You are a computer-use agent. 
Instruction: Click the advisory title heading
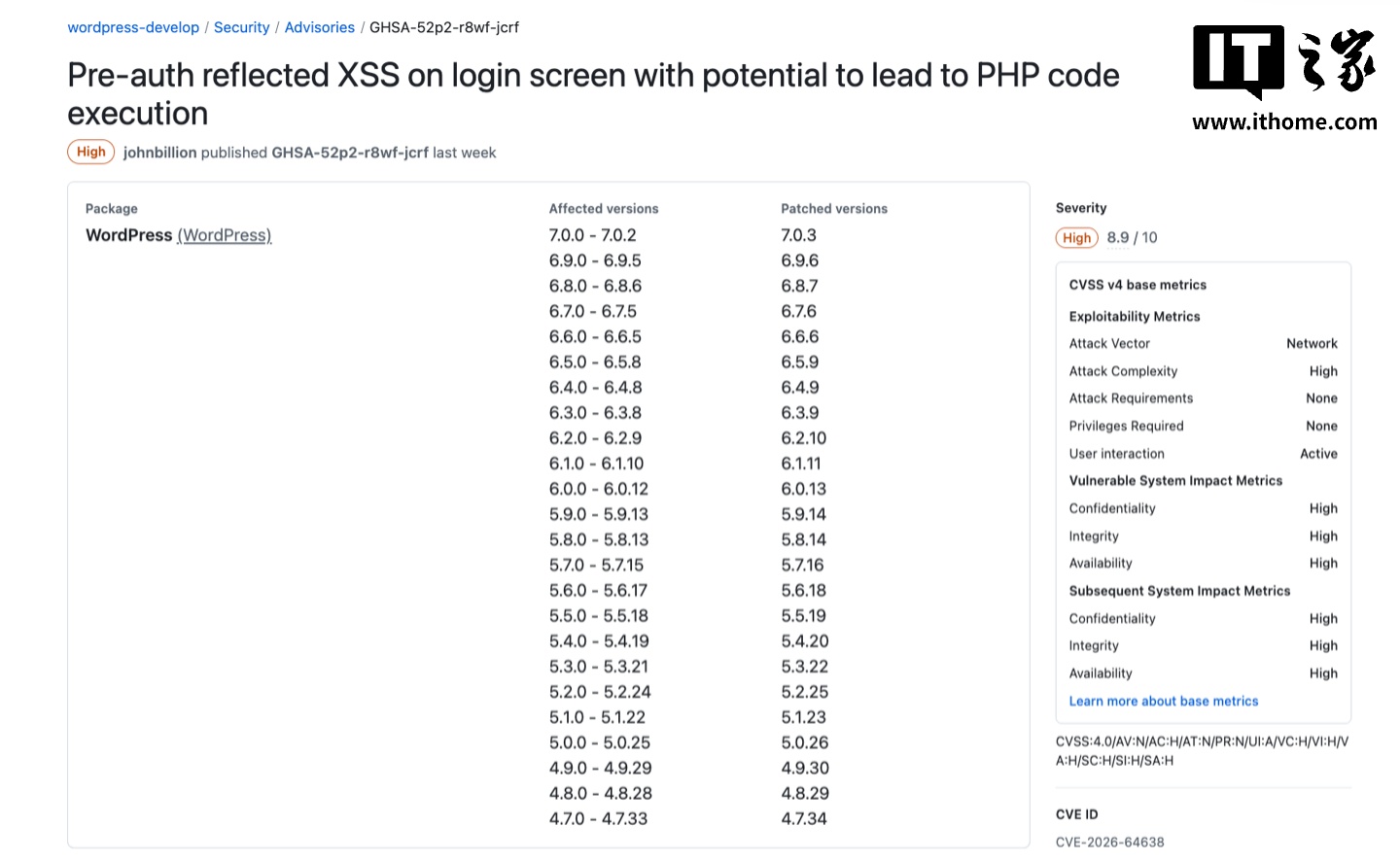(x=593, y=94)
